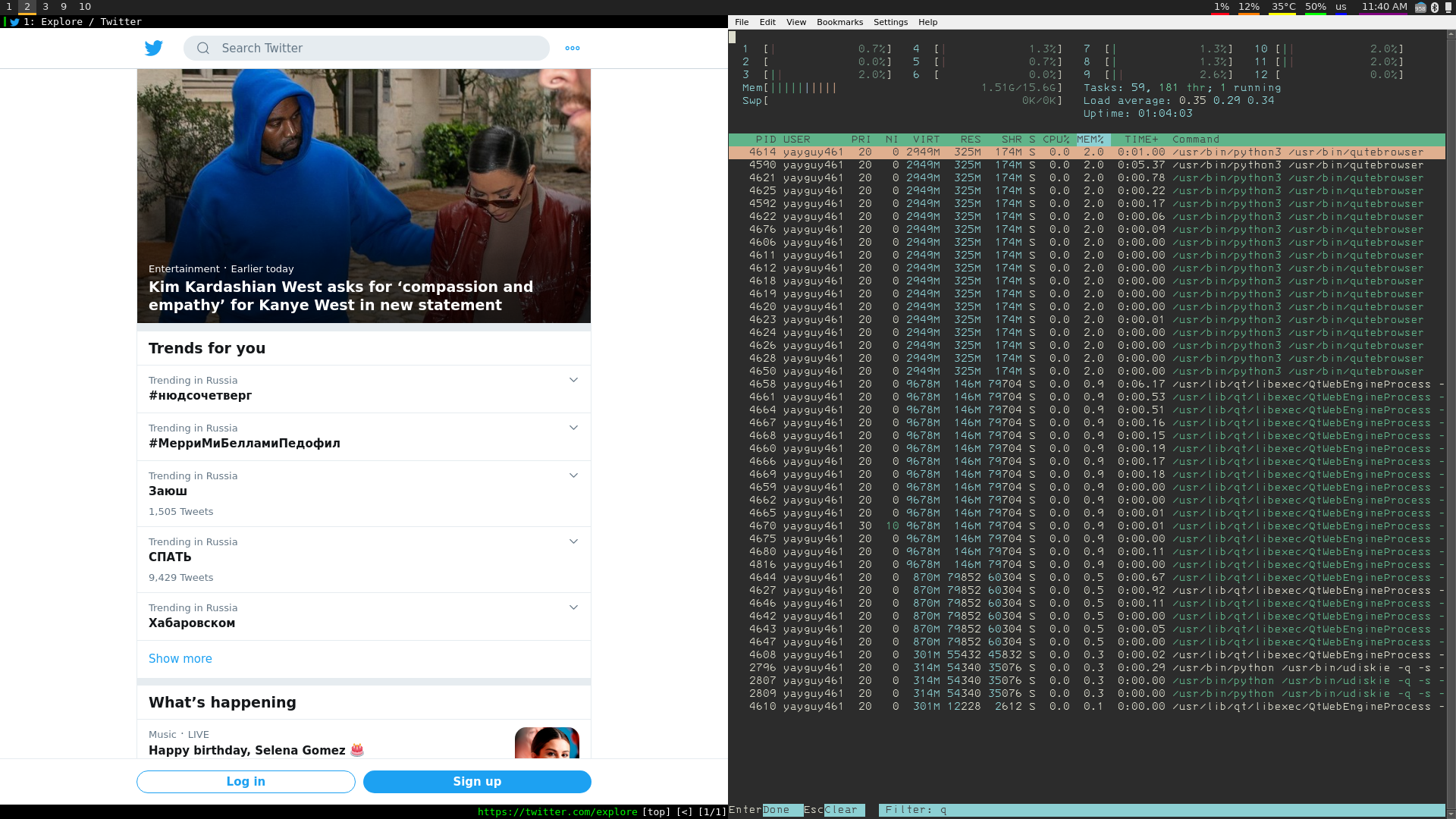Sort htop by RES column

coord(971,140)
